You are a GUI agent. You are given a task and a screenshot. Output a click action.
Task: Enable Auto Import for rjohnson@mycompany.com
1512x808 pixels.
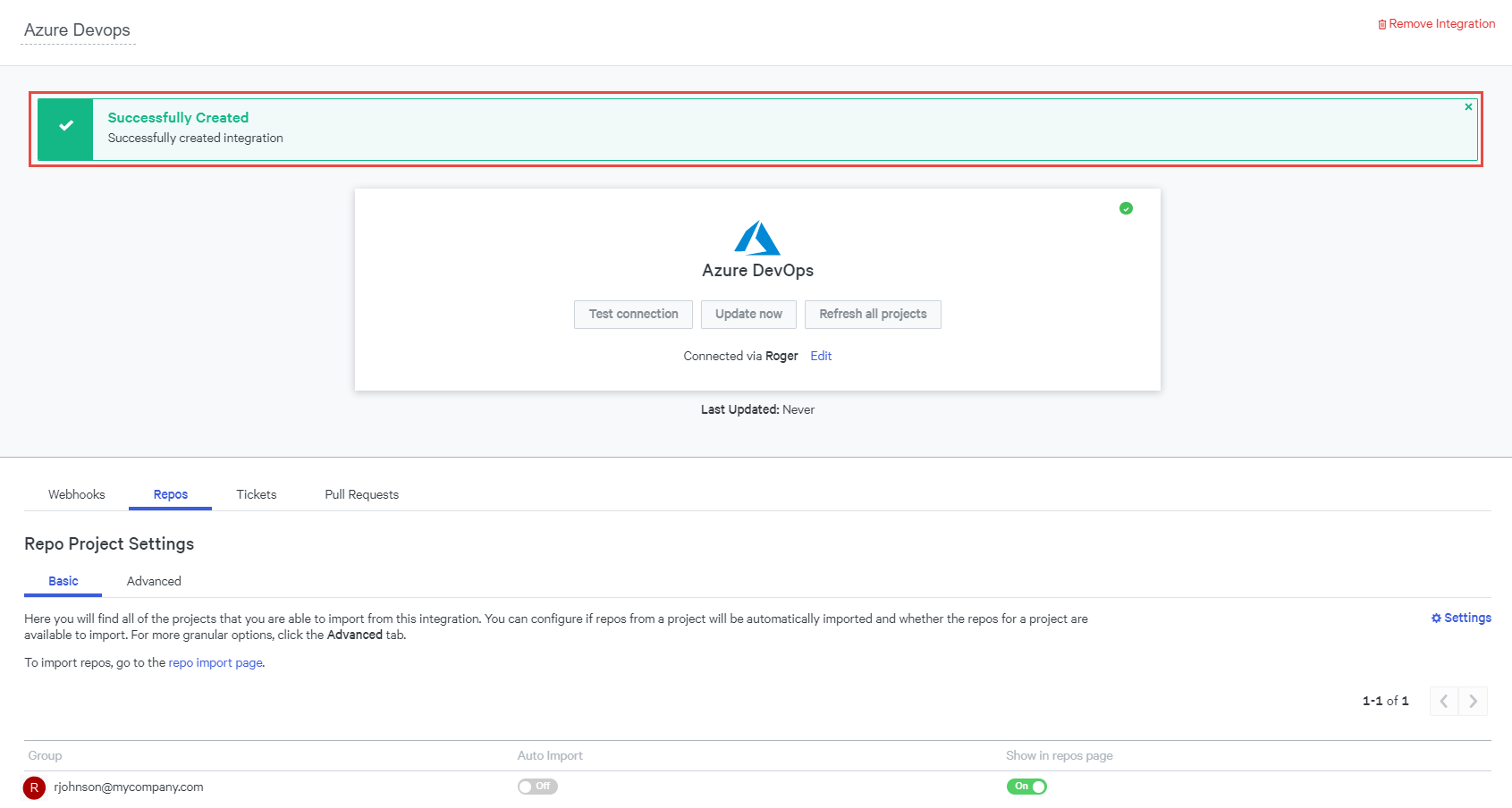coord(537,787)
